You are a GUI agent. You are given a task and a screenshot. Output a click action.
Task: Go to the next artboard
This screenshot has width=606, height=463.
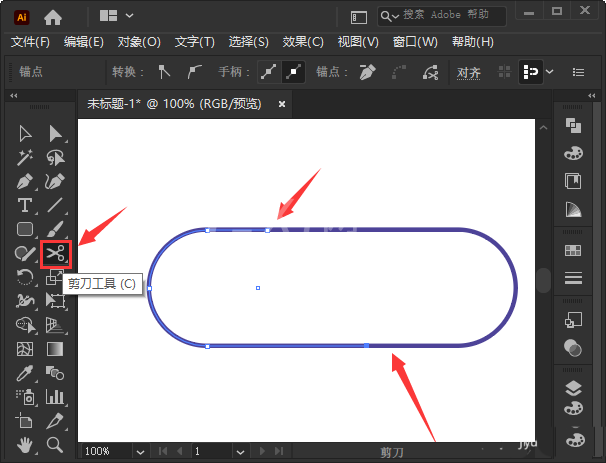[x=262, y=451]
